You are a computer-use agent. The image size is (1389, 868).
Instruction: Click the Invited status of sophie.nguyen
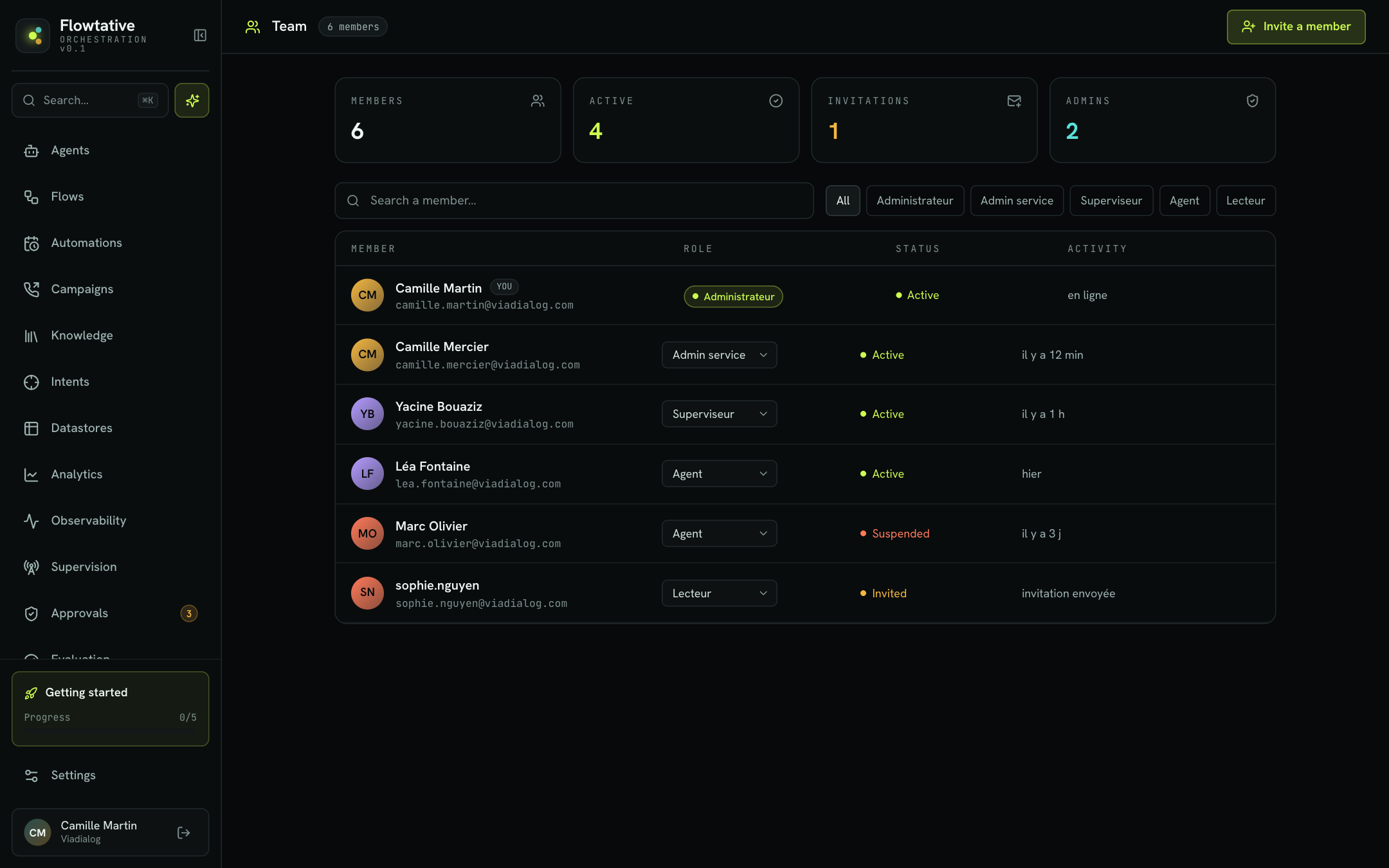(883, 593)
